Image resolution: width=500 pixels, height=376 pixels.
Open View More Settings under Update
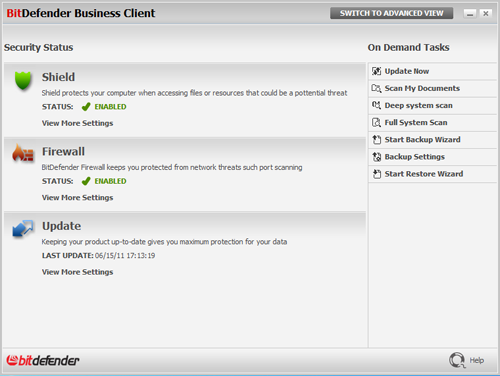[x=77, y=272]
